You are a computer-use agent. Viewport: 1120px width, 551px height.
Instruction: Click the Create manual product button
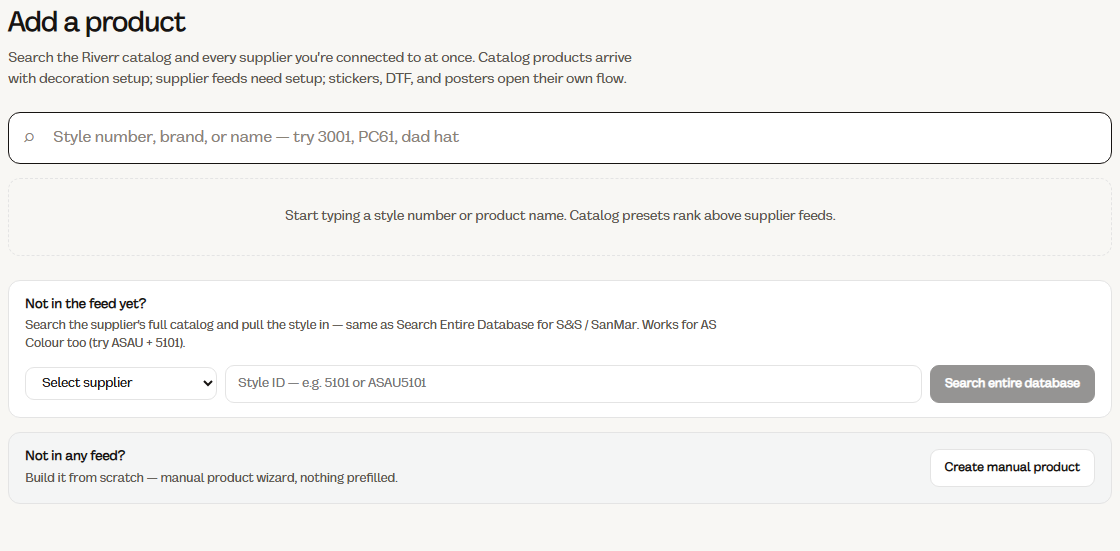[1011, 467]
